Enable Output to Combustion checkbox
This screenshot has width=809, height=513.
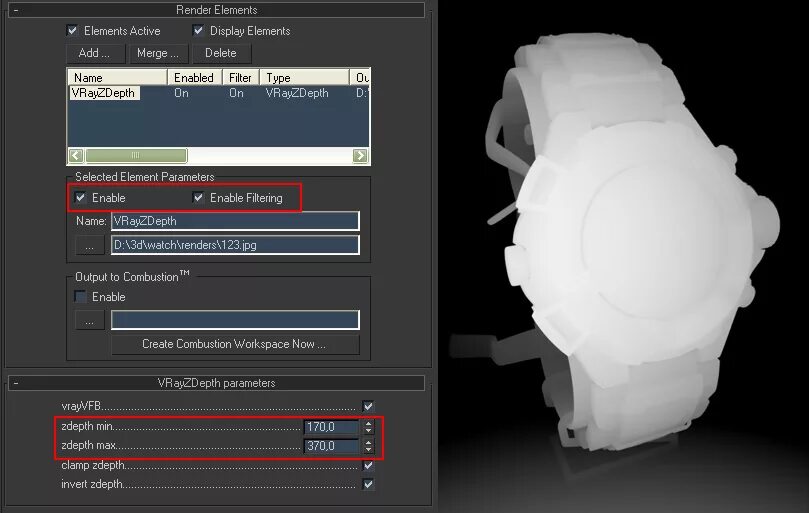80,296
